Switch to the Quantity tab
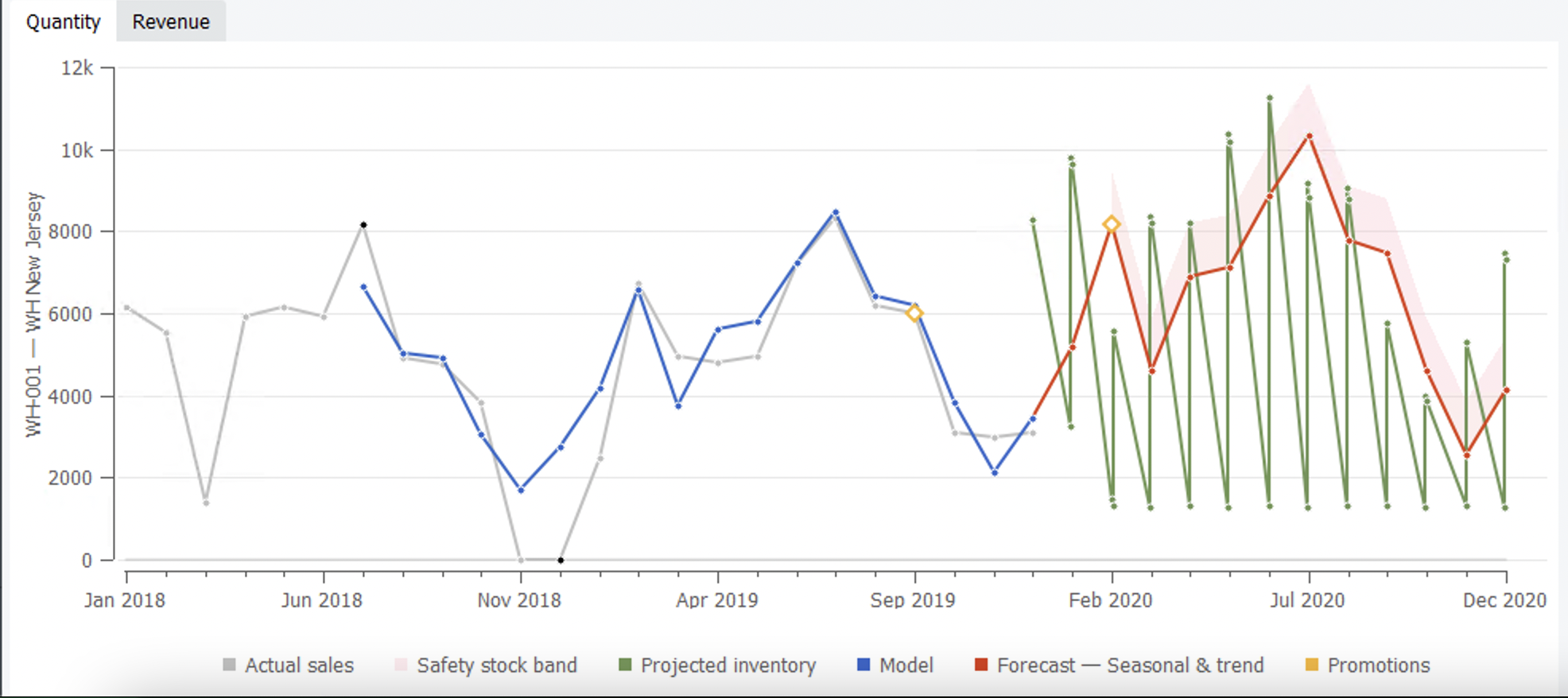1568x698 pixels. click(63, 21)
